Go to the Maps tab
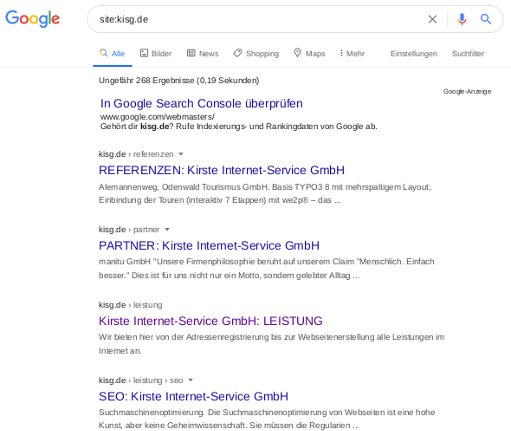511x431 pixels. pos(309,53)
